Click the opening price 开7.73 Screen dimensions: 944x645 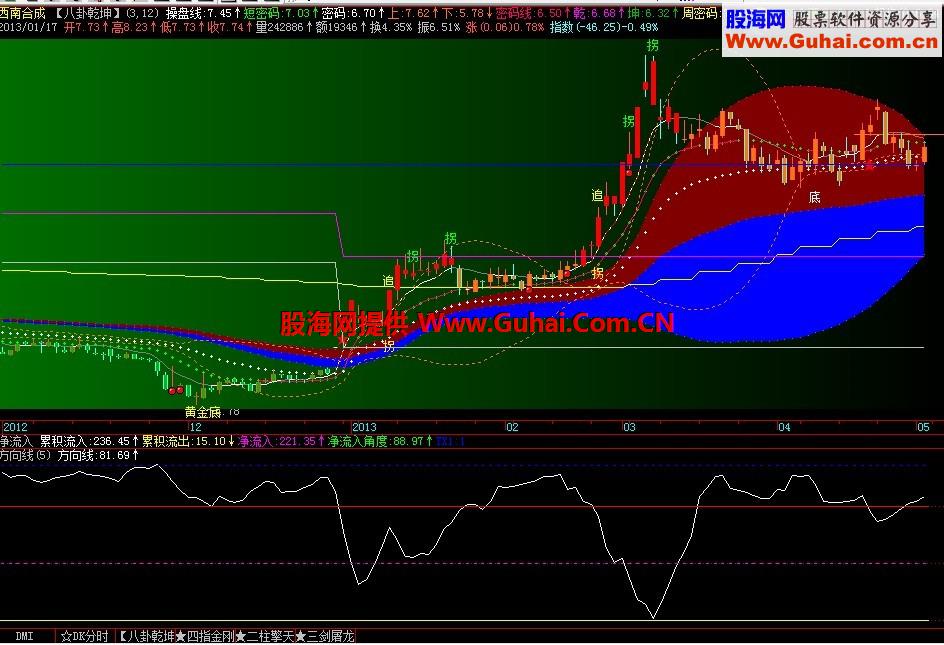pyautogui.click(x=86, y=28)
